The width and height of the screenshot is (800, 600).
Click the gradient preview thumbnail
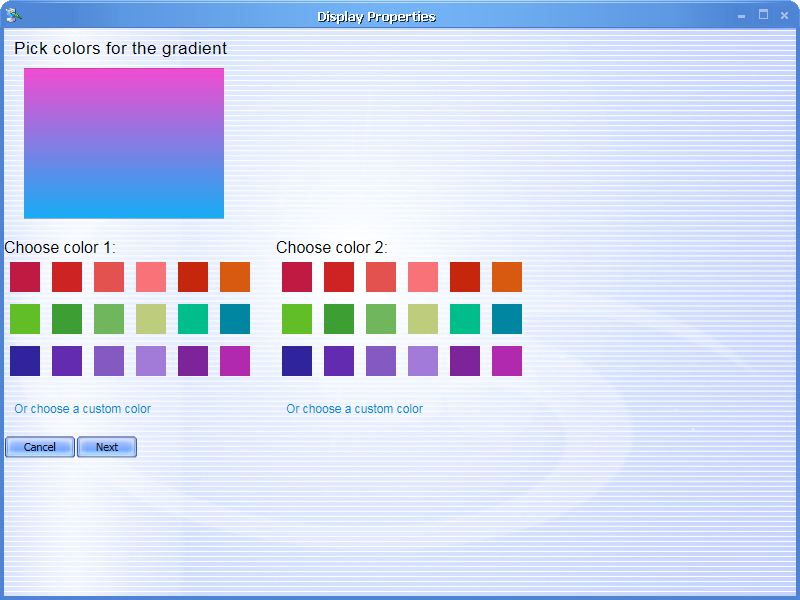124,143
